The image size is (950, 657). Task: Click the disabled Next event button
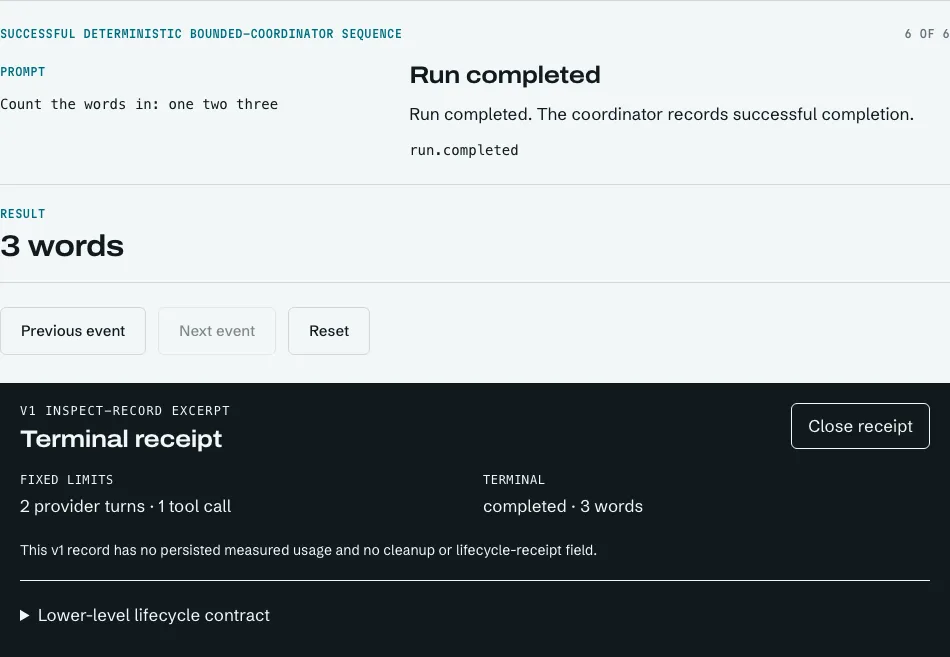tap(217, 331)
